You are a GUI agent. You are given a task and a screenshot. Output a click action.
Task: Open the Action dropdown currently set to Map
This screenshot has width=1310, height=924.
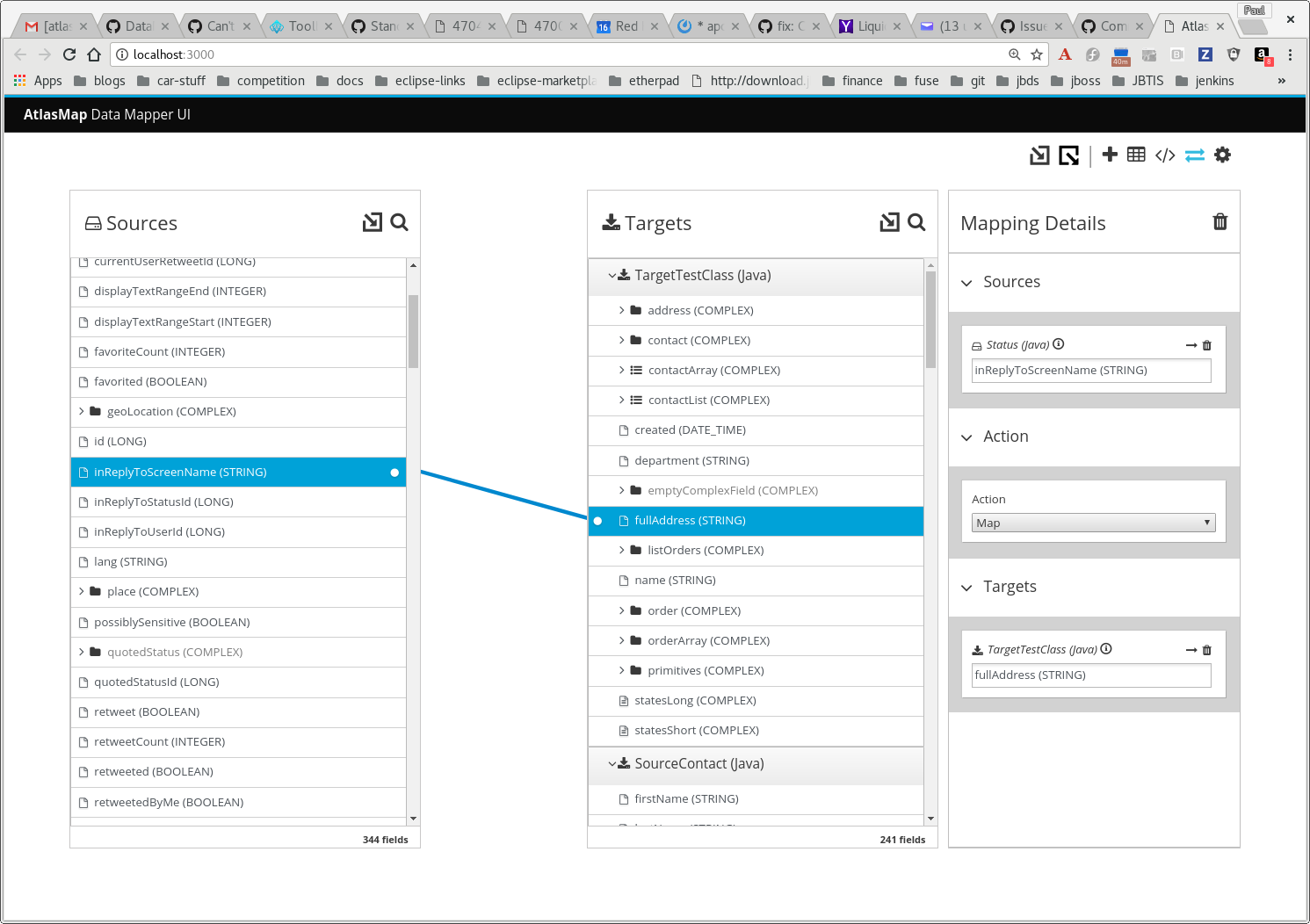click(1093, 522)
